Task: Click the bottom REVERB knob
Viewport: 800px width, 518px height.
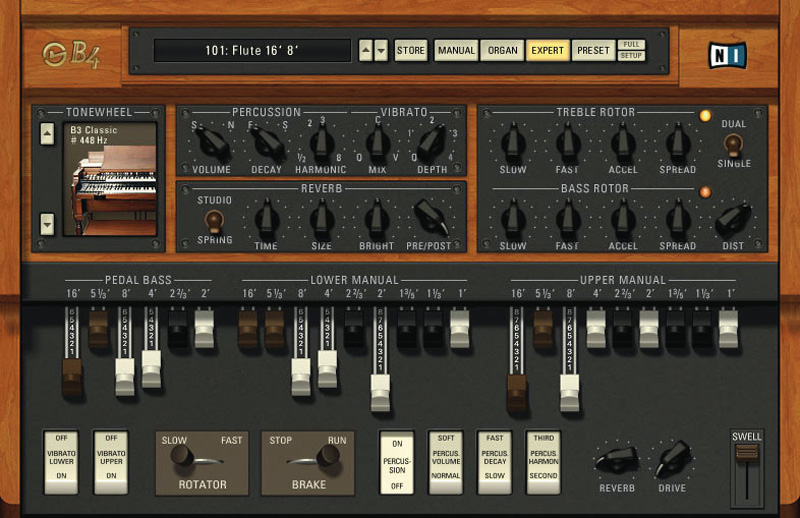Action: (x=617, y=460)
